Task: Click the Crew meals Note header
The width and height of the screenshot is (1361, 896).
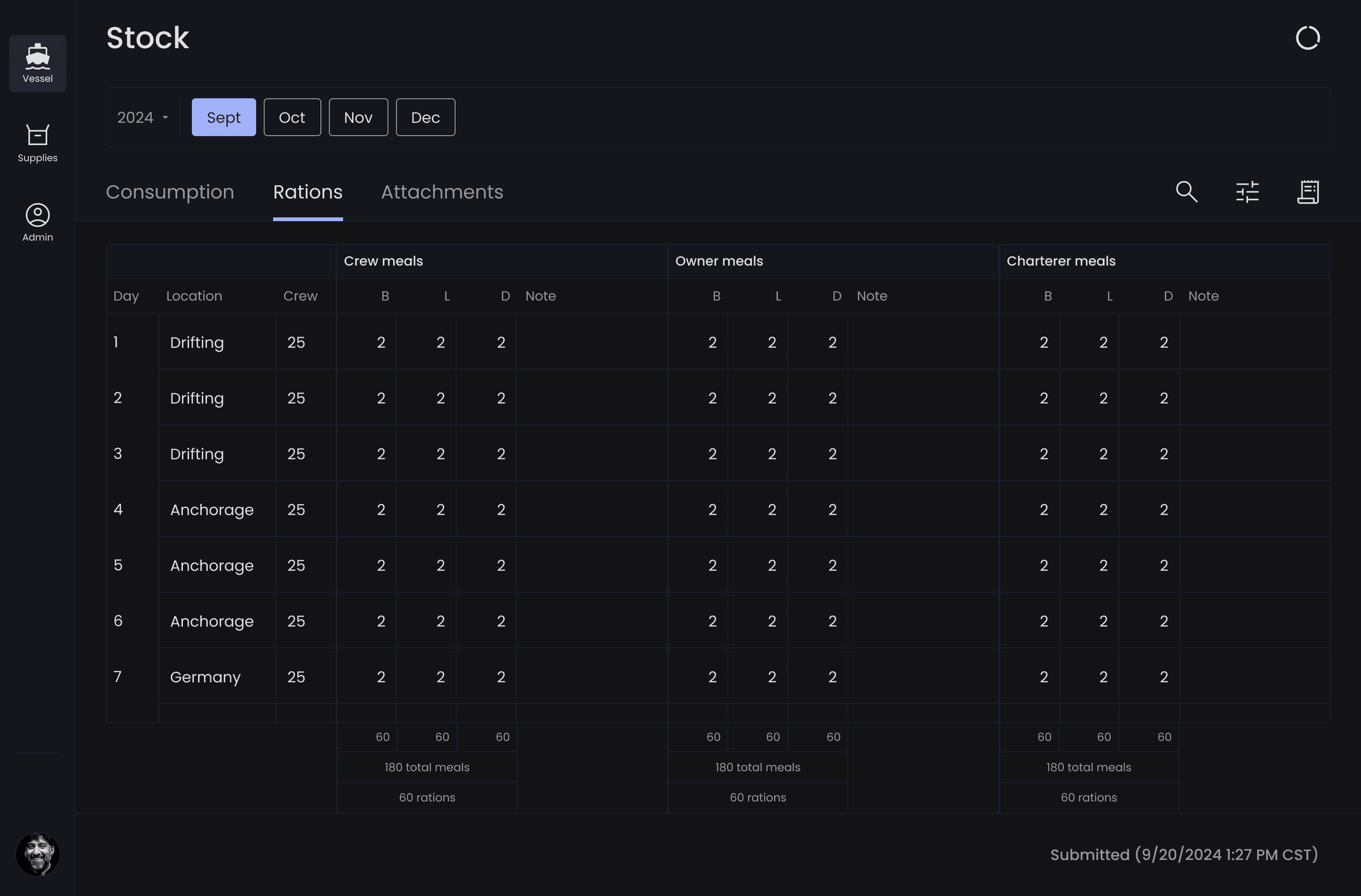Action: pos(541,296)
